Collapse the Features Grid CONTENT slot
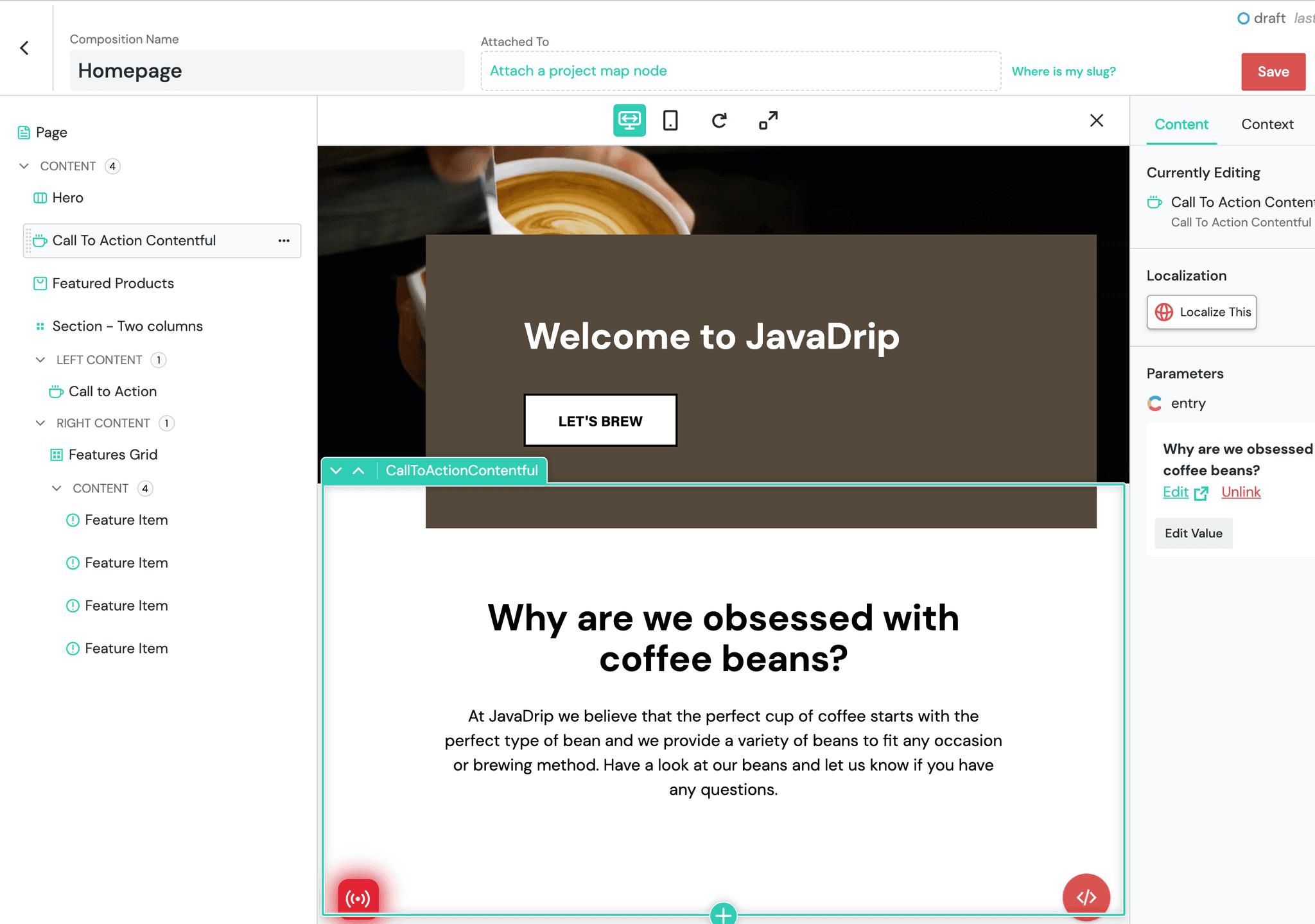 [x=57, y=489]
